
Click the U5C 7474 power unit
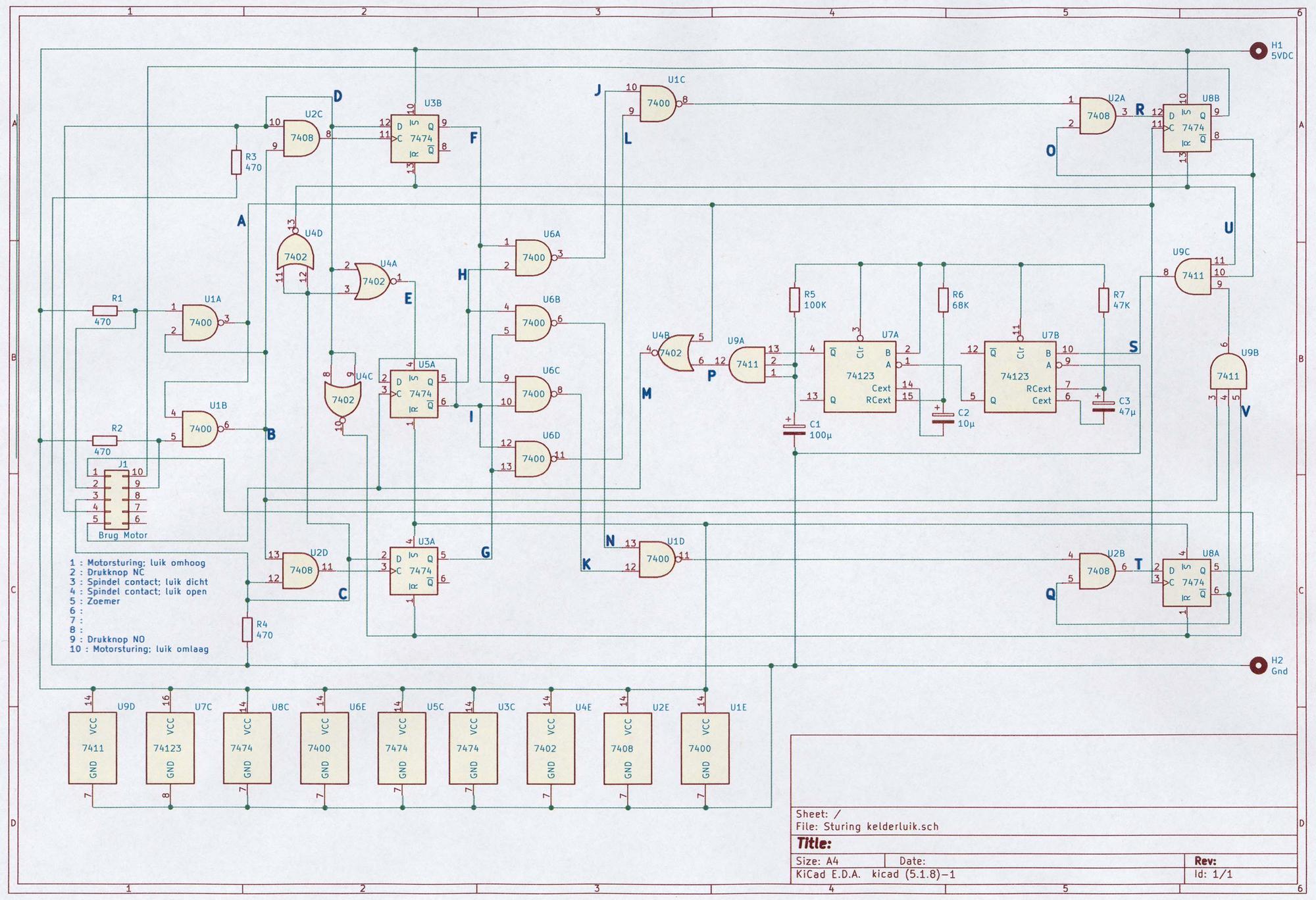[x=402, y=748]
